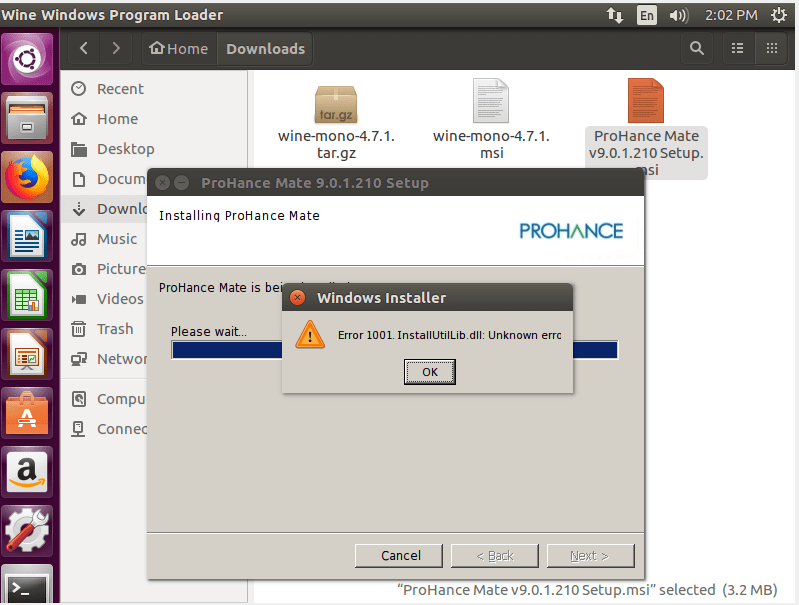Open Trash in Files sidebar

[x=104, y=329]
